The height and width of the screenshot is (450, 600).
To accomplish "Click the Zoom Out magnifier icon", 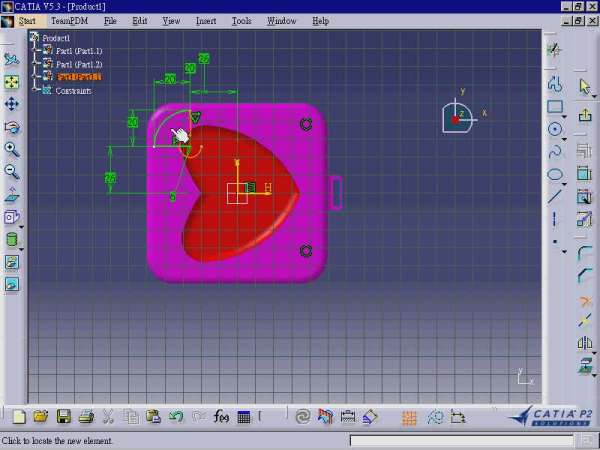I will click(x=11, y=172).
